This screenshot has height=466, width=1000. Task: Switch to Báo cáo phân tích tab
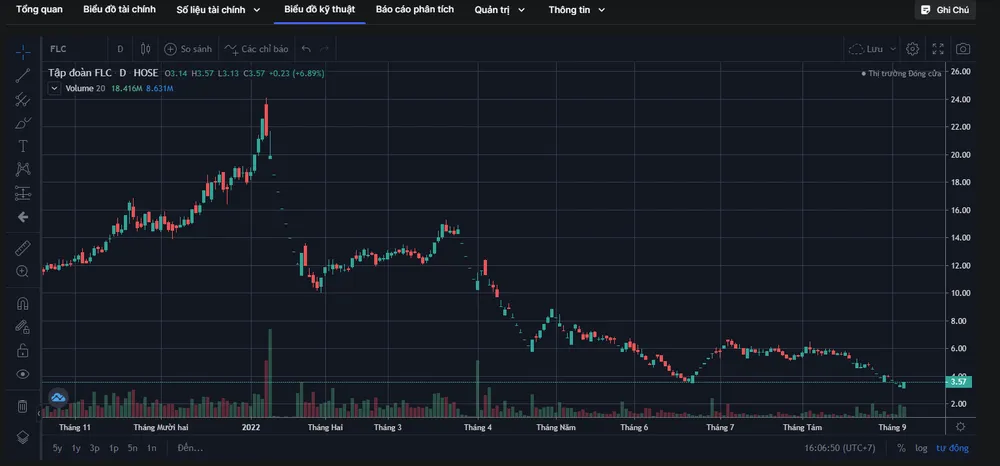tap(414, 10)
